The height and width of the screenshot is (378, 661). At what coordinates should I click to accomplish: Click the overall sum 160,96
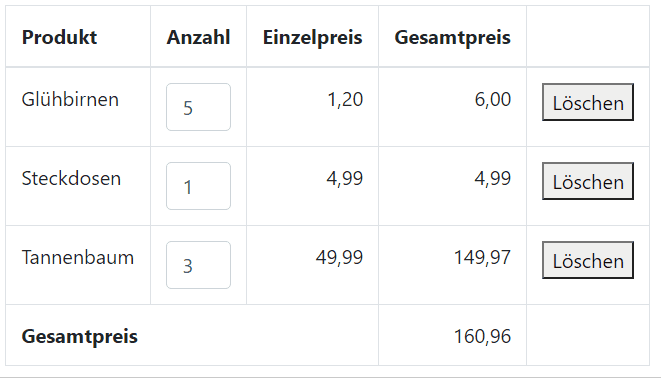[482, 336]
